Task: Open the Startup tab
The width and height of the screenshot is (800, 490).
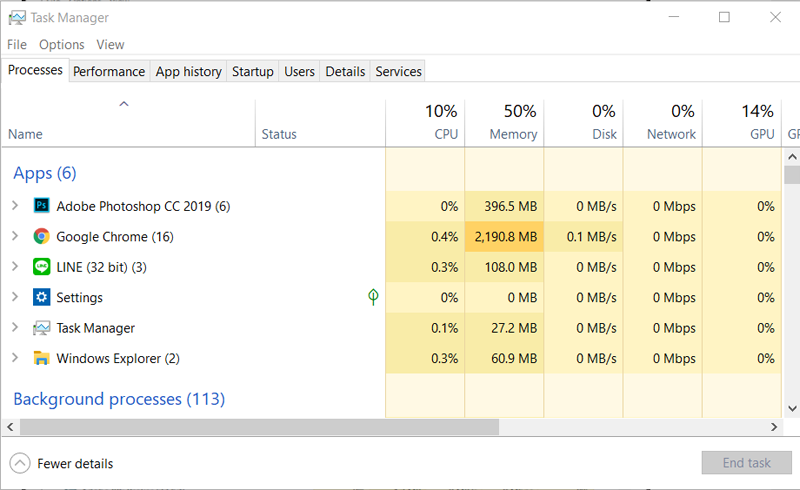Action: pos(252,71)
